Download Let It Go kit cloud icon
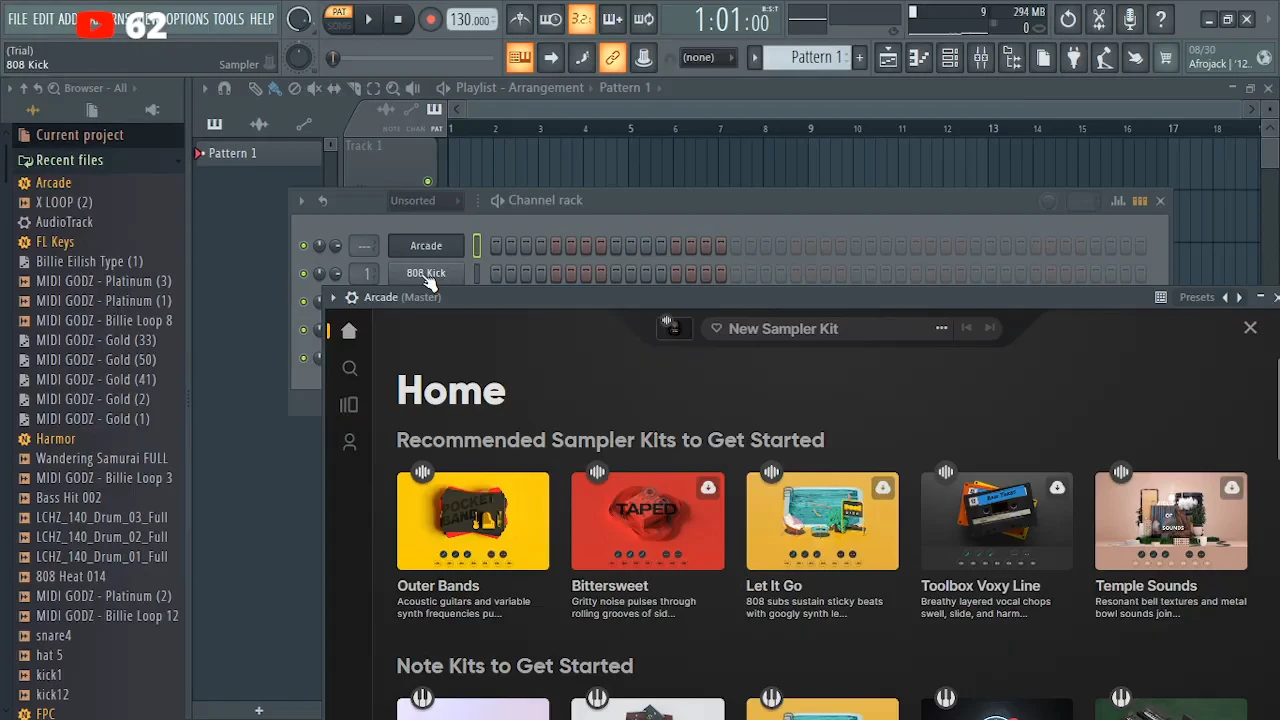 [x=883, y=488]
